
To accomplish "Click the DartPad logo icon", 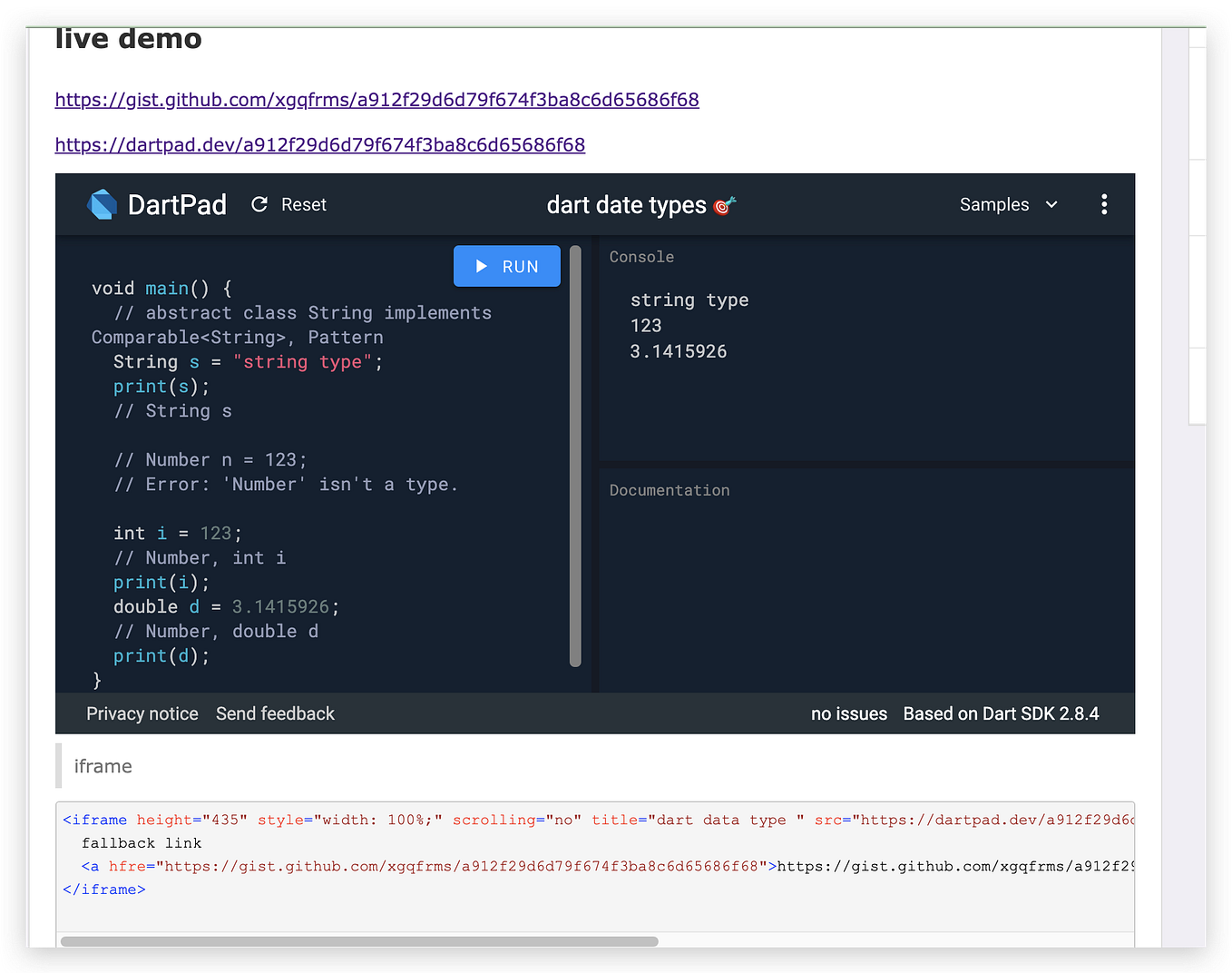I will [102, 205].
